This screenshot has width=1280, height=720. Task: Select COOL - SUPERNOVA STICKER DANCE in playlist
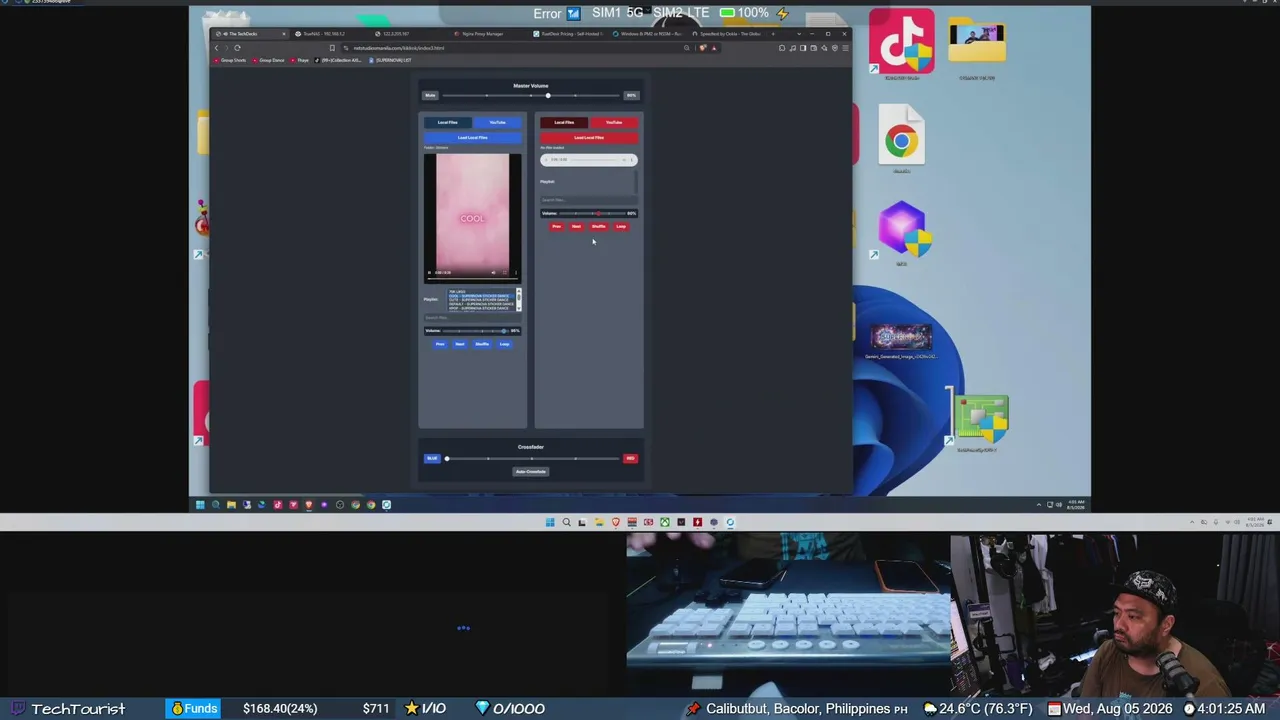coord(480,296)
